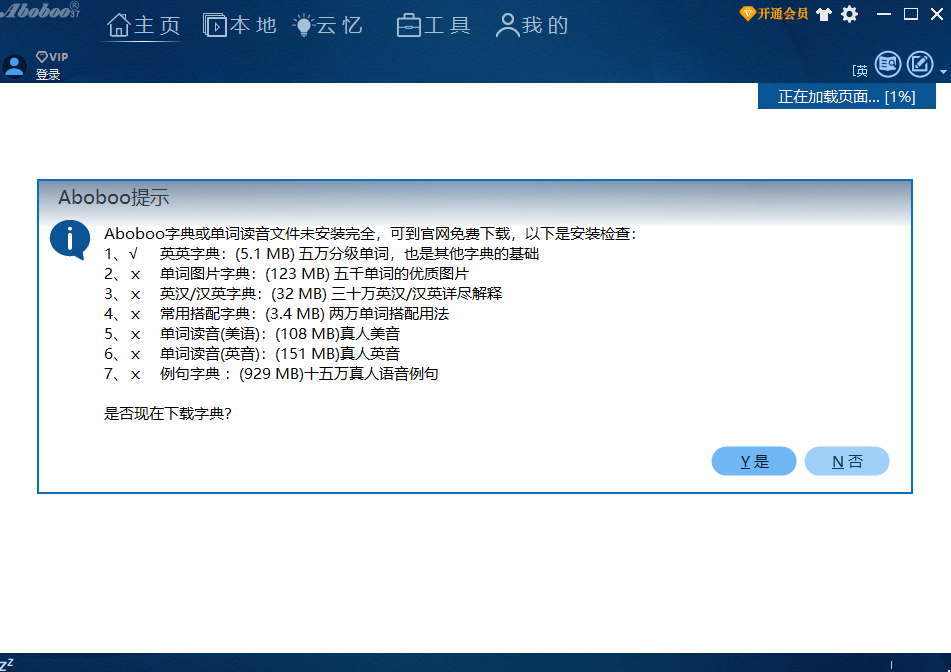Click the blue info bubble icon
Image resolution: width=951 pixels, height=672 pixels.
coord(70,240)
